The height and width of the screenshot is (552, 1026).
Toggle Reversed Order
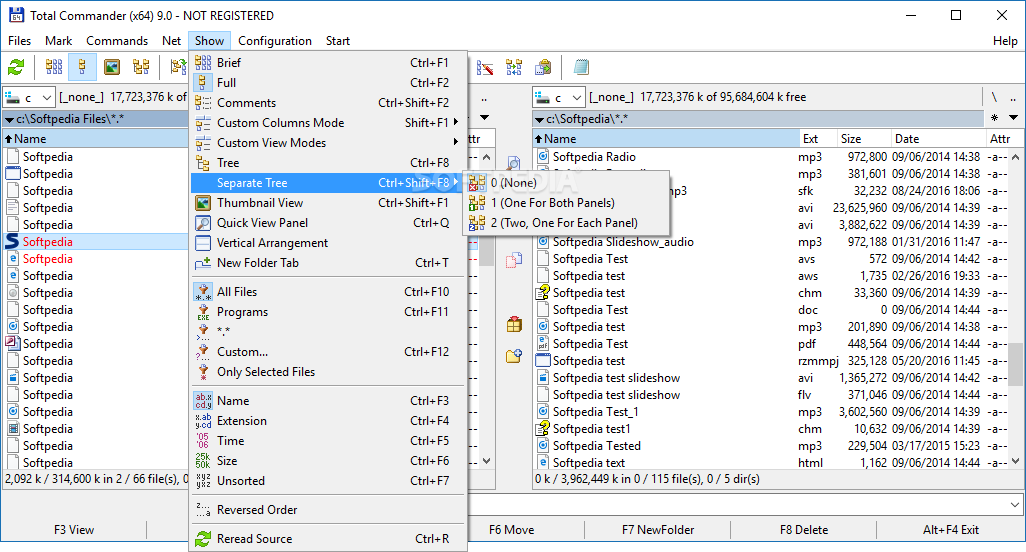(x=329, y=509)
